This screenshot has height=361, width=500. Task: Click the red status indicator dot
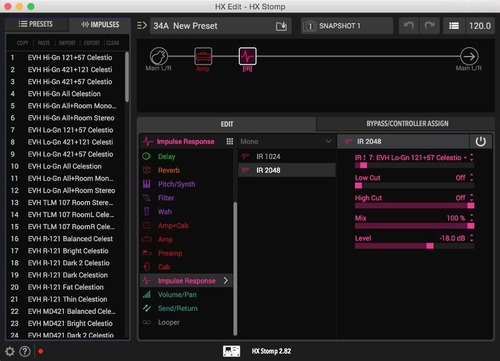(x=41, y=351)
